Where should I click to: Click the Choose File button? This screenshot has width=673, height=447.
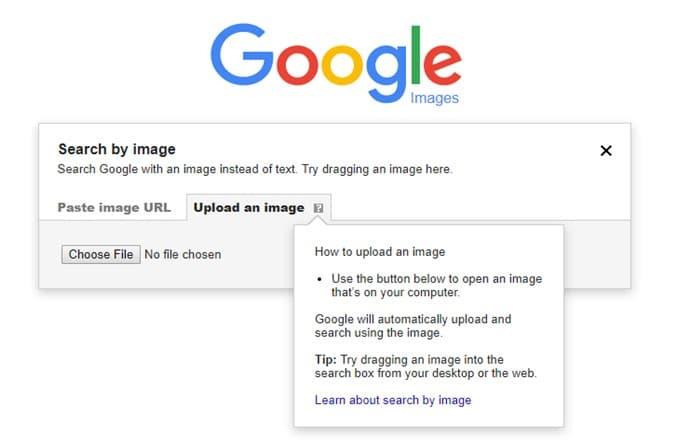(x=101, y=255)
